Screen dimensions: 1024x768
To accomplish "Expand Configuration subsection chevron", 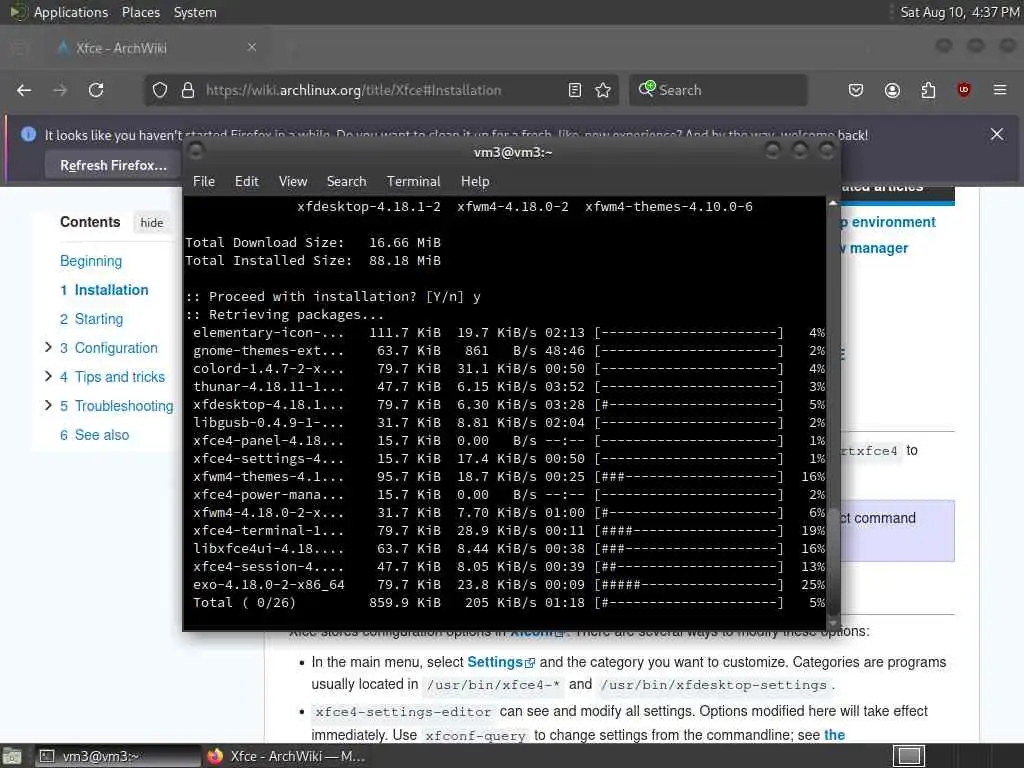I will [48, 347].
